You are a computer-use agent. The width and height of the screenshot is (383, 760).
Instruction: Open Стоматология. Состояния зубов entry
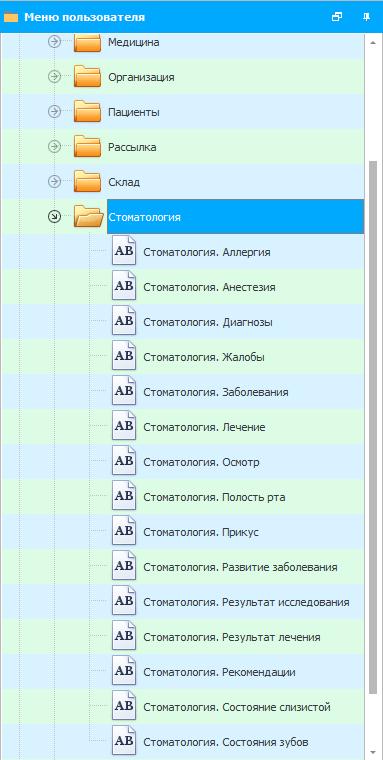[x=226, y=742]
